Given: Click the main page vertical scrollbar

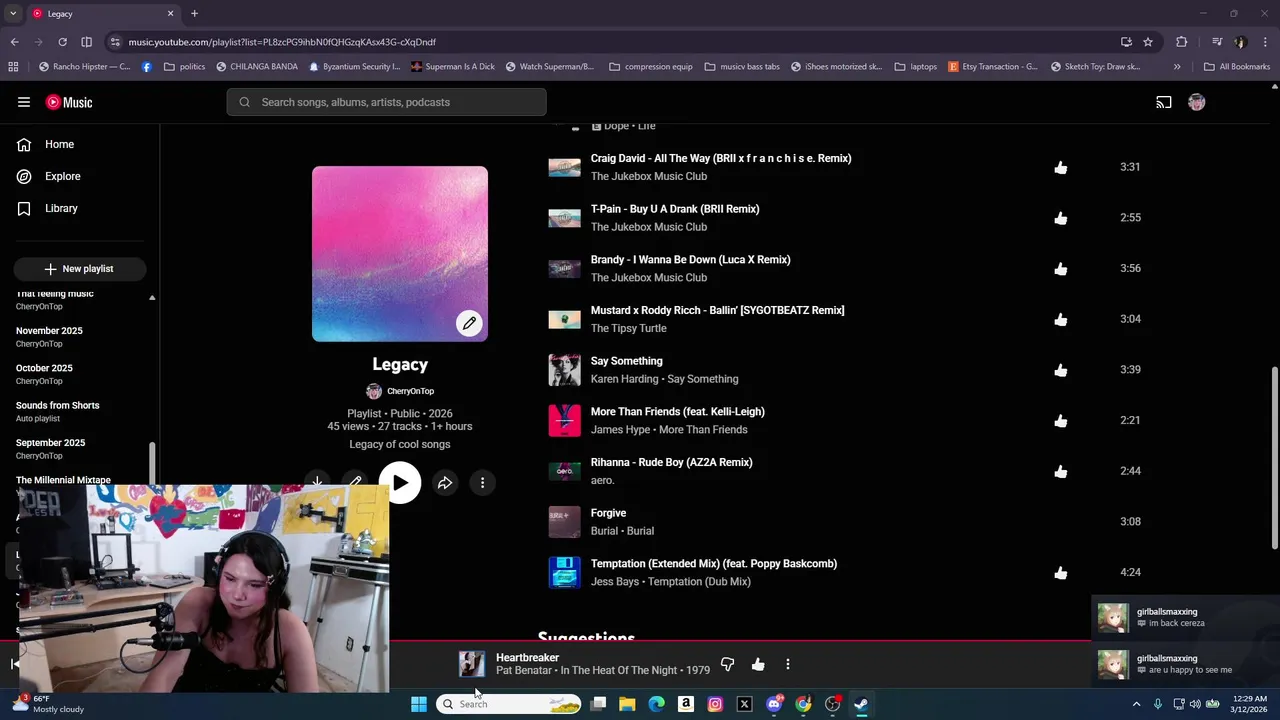Looking at the screenshot, I should 1275,457.
